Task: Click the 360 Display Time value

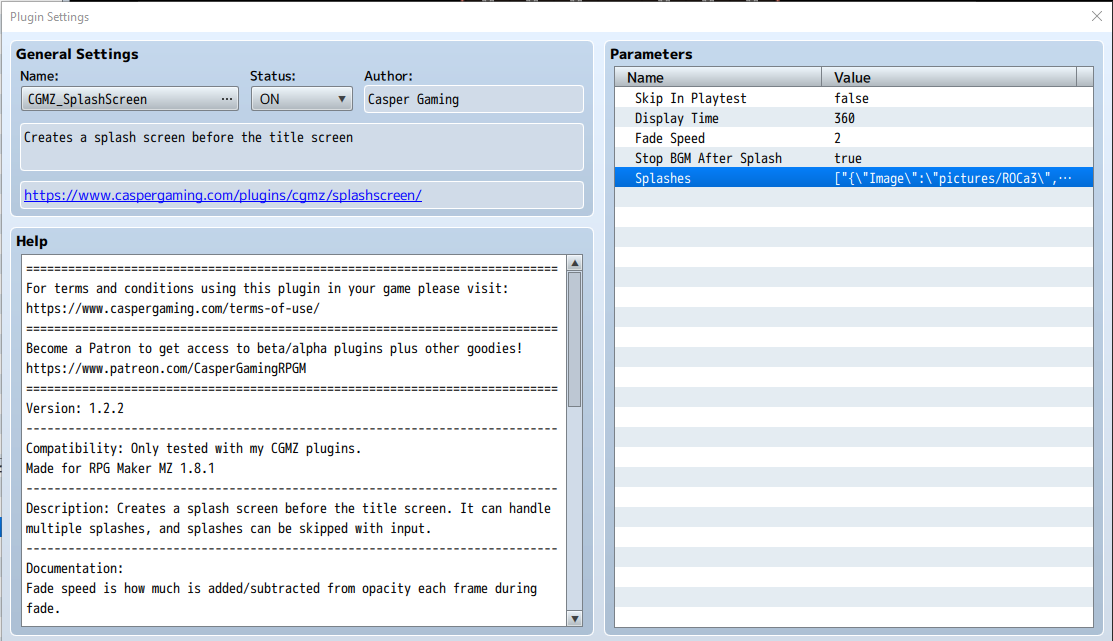Action: point(844,118)
